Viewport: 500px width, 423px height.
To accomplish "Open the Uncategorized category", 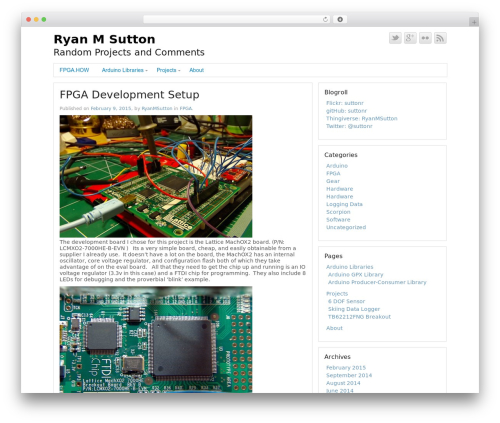I will click(346, 227).
